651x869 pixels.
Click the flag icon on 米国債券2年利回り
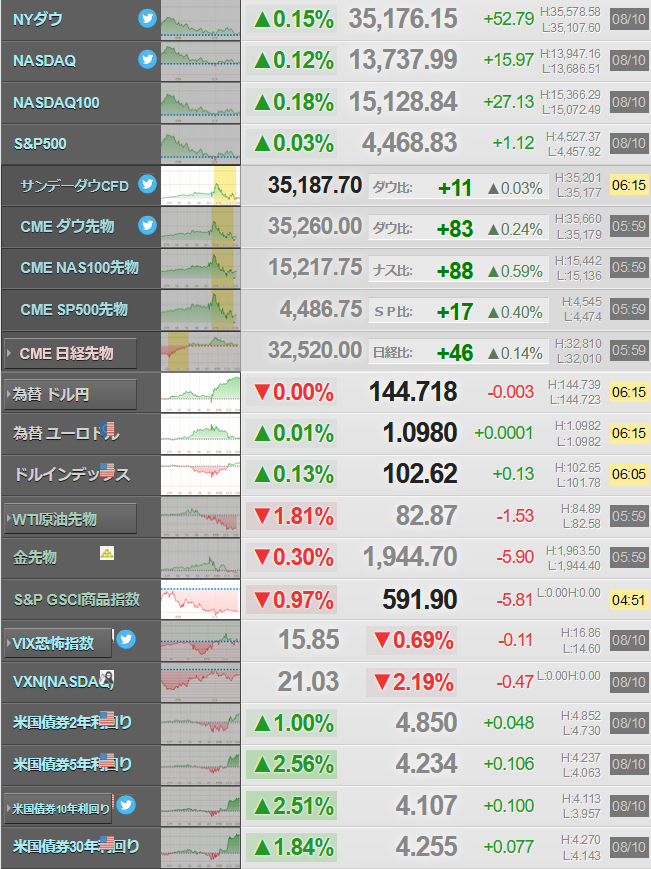(x=107, y=719)
